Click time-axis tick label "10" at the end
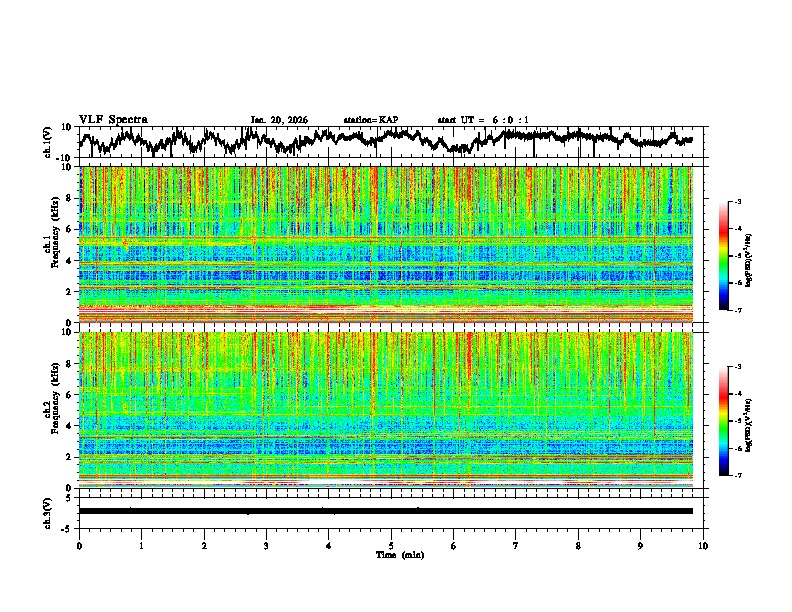Viewport: 792px width, 612px height. [703, 546]
